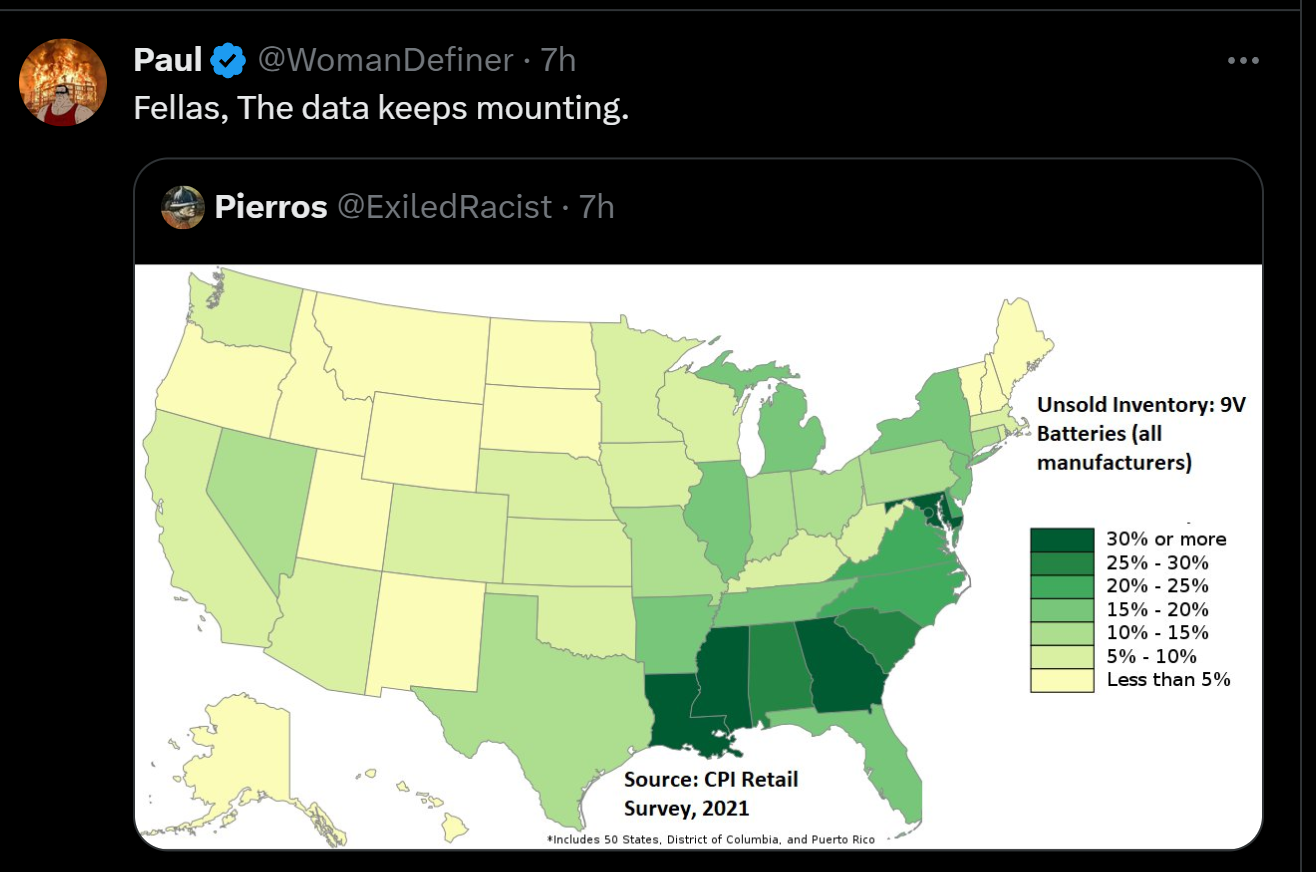Screen dimensions: 1316x872
Task: Click the "25% - 30%" legend swatch
Action: coord(1063,563)
